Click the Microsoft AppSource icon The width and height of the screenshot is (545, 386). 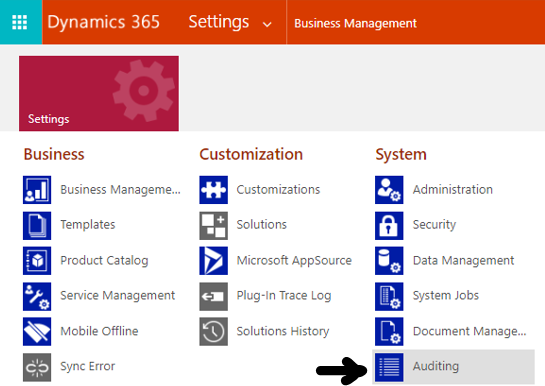pyautogui.click(x=213, y=261)
